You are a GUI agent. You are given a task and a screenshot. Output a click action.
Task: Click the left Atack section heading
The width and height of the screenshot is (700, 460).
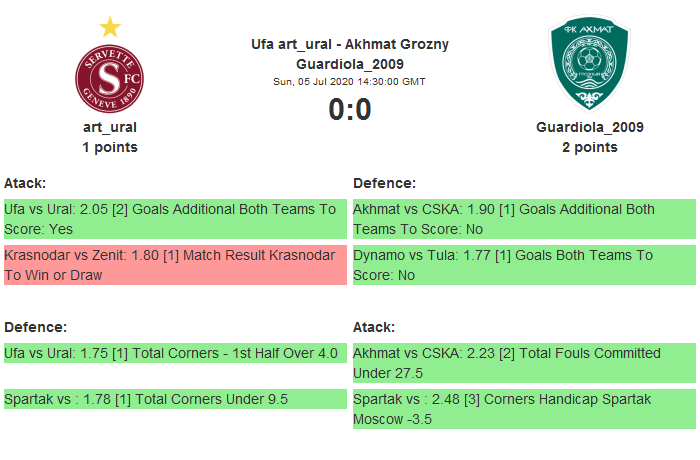pyautogui.click(x=25, y=183)
